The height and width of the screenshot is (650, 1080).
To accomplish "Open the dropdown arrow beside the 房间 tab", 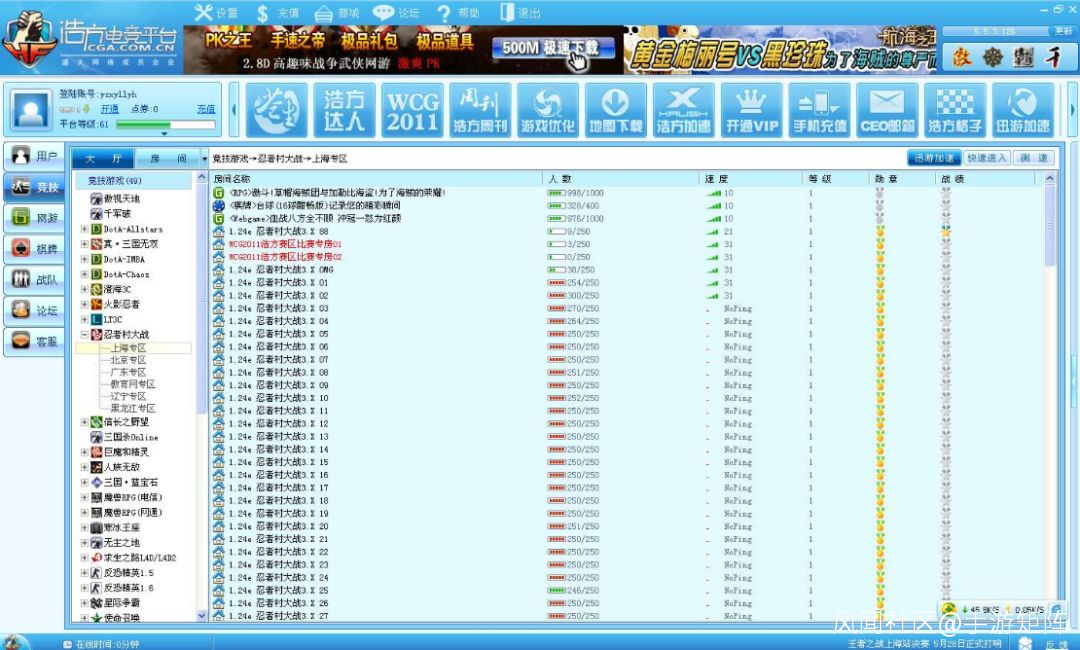I will click(205, 158).
